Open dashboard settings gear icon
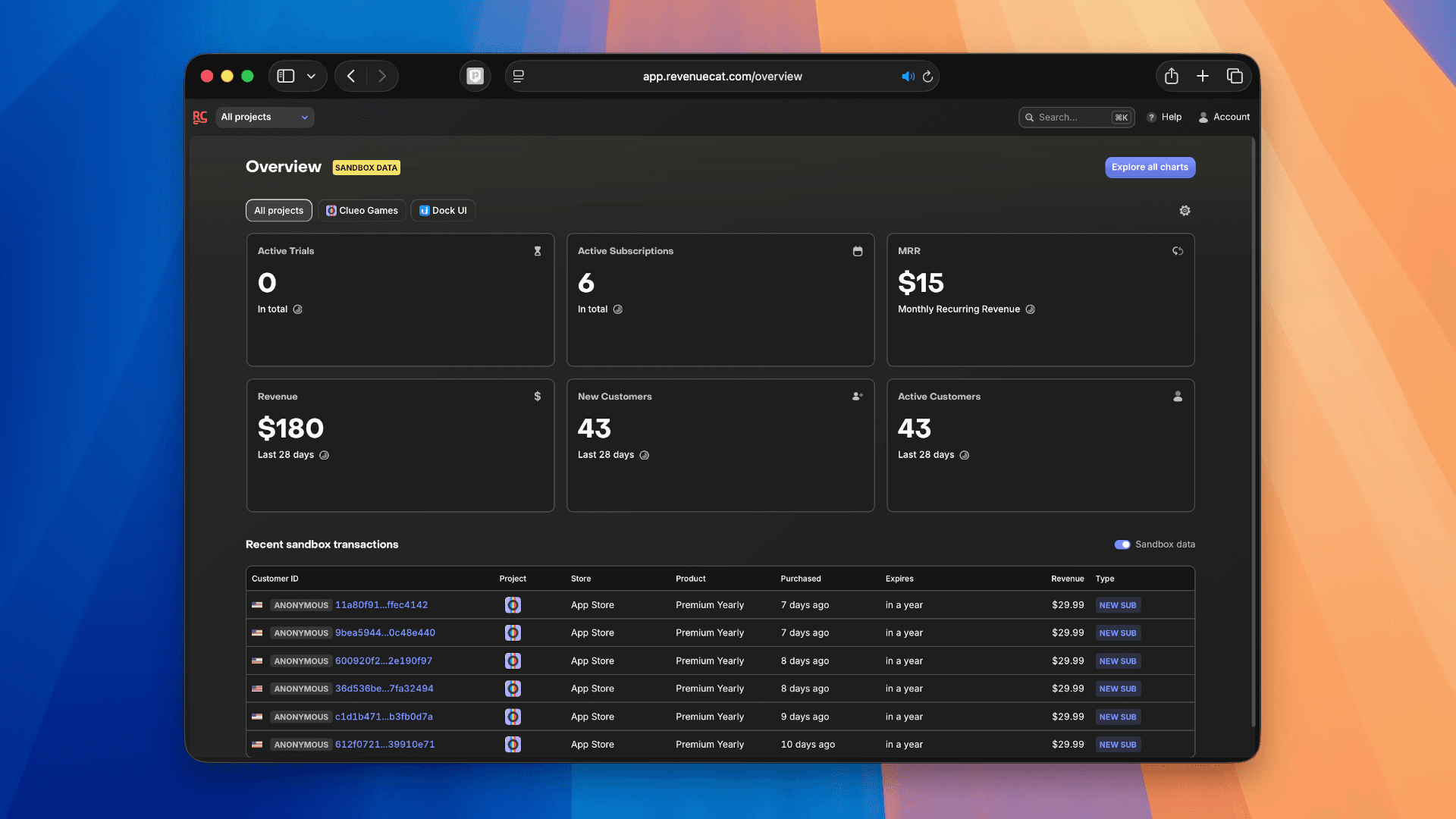 coord(1185,211)
